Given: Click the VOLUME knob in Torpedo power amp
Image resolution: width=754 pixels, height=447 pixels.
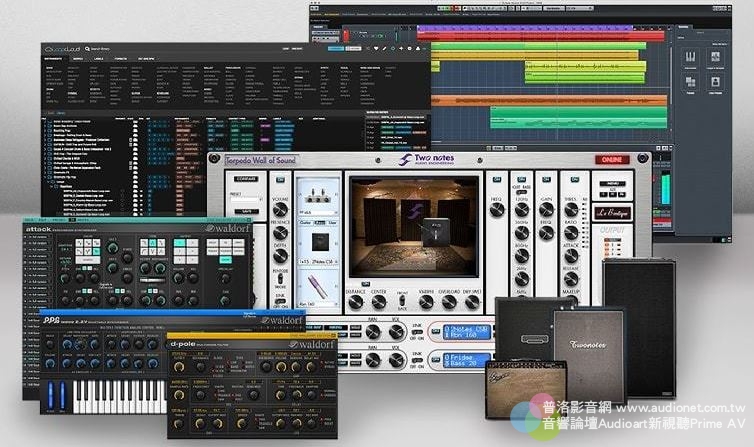Looking at the screenshot, I should tap(280, 210).
